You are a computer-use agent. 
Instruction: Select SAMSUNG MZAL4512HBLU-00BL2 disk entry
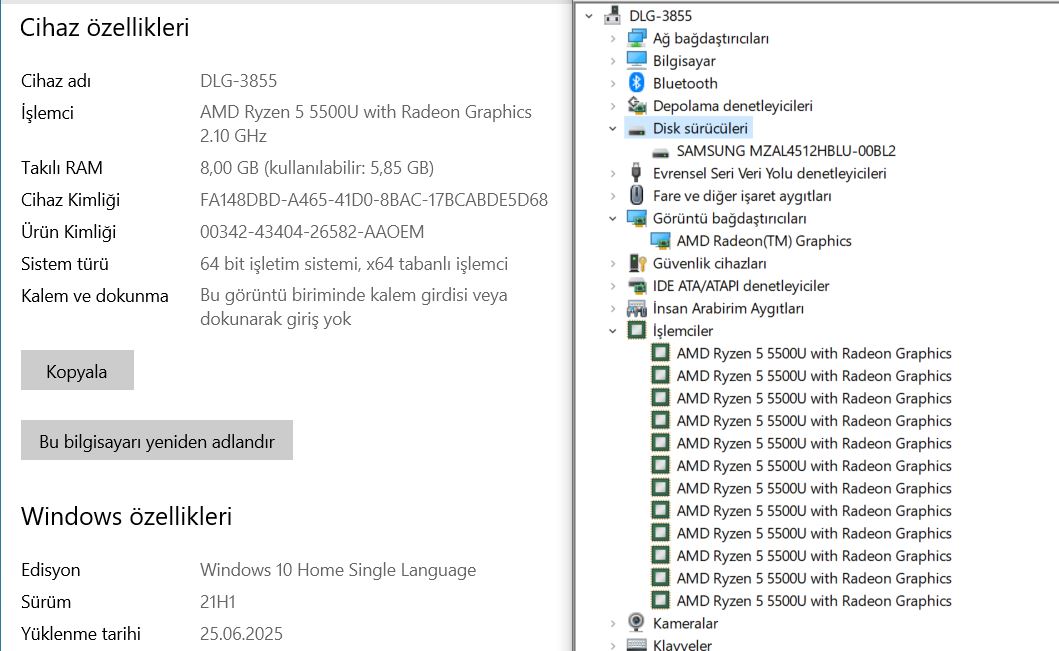tap(786, 151)
